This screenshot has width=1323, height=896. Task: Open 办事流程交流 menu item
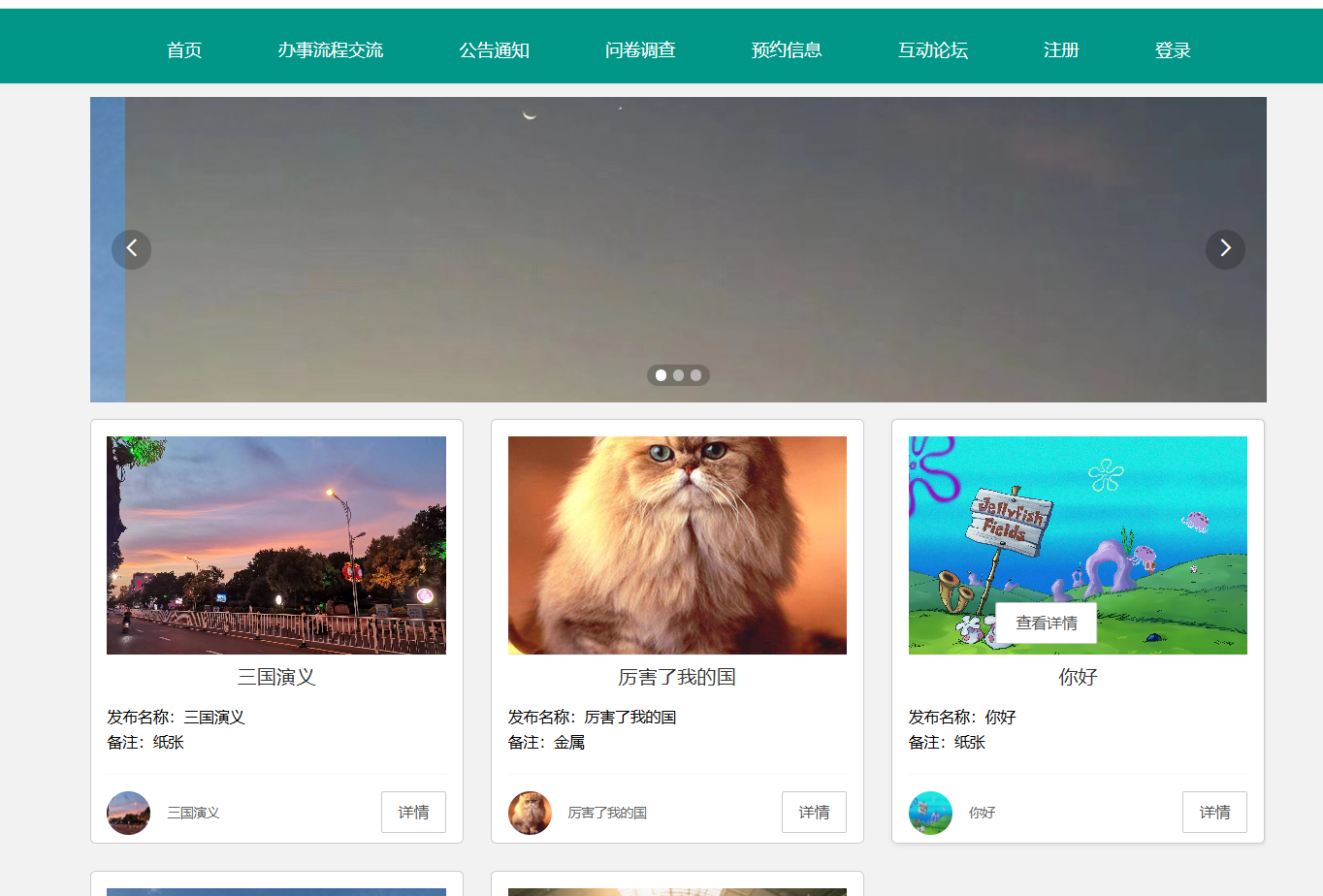[x=331, y=50]
